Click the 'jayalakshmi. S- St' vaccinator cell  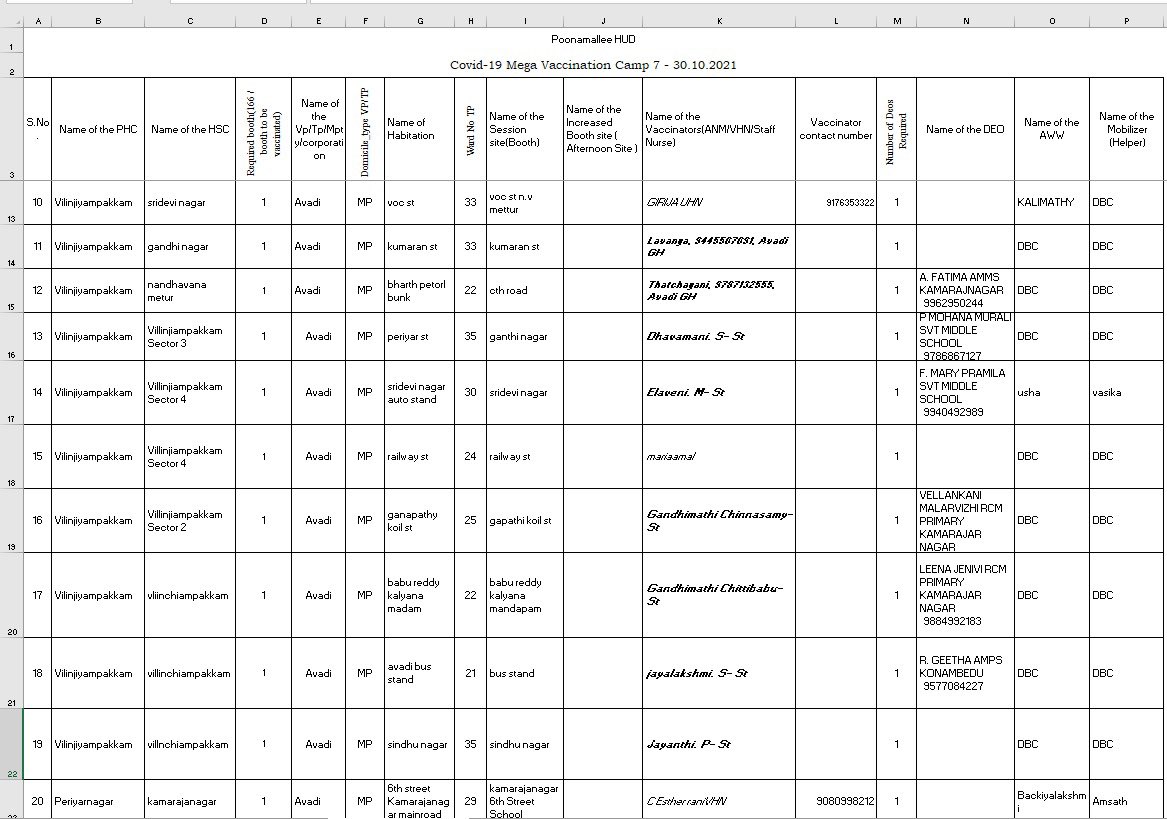719,673
